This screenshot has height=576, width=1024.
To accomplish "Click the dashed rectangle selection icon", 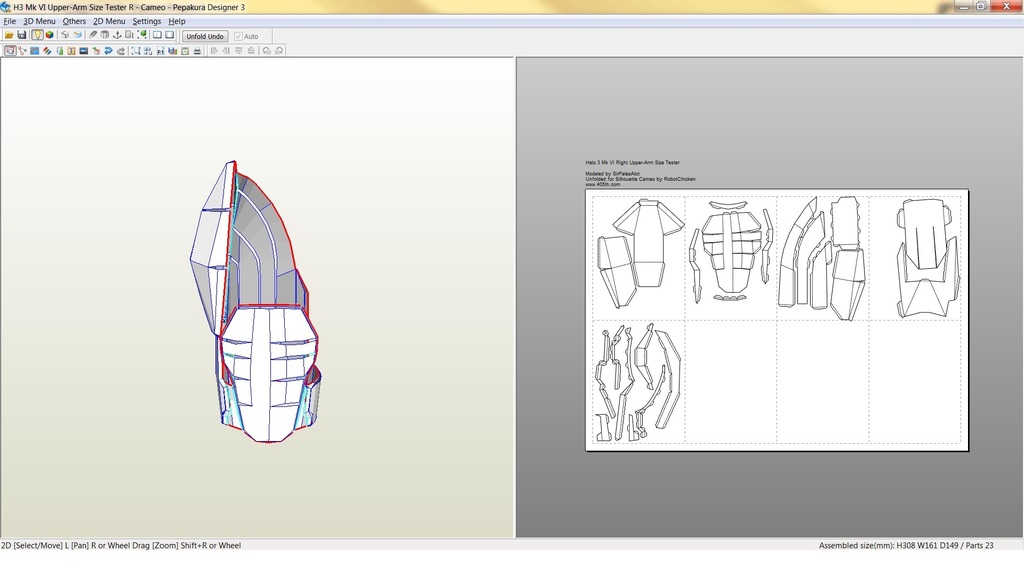I will 136,51.
